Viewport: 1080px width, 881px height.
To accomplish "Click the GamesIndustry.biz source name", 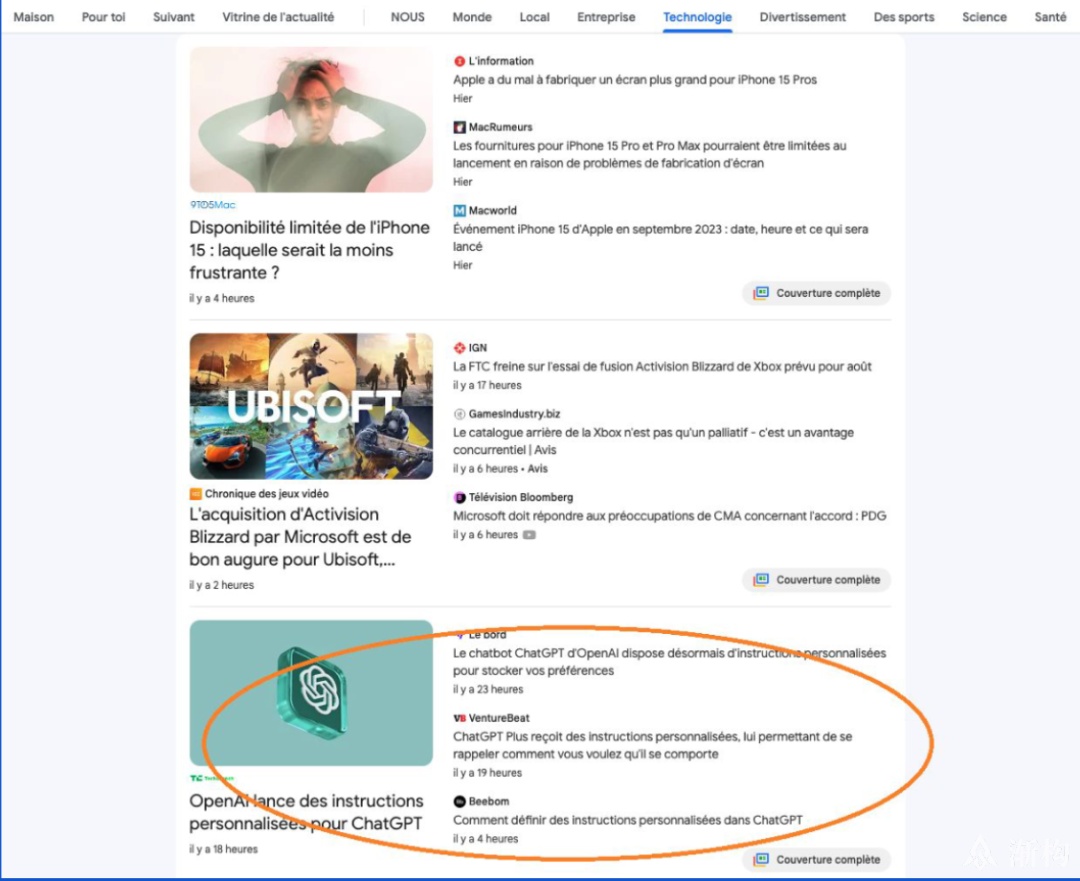I will click(x=514, y=414).
